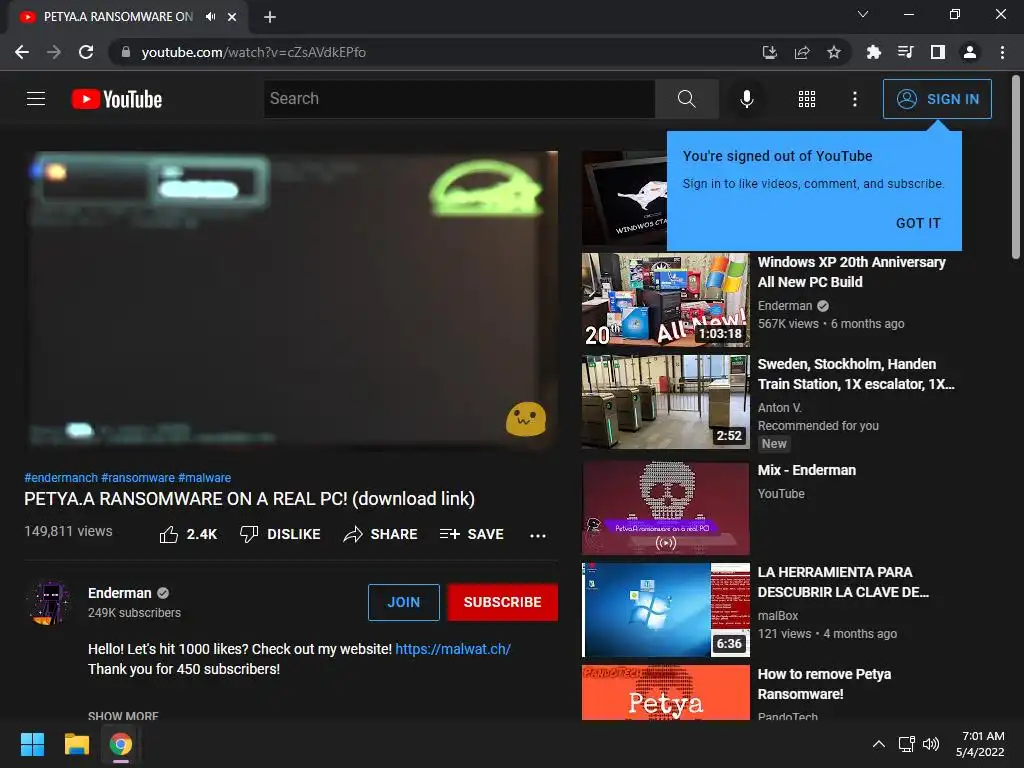View site information lock icon

(126, 52)
